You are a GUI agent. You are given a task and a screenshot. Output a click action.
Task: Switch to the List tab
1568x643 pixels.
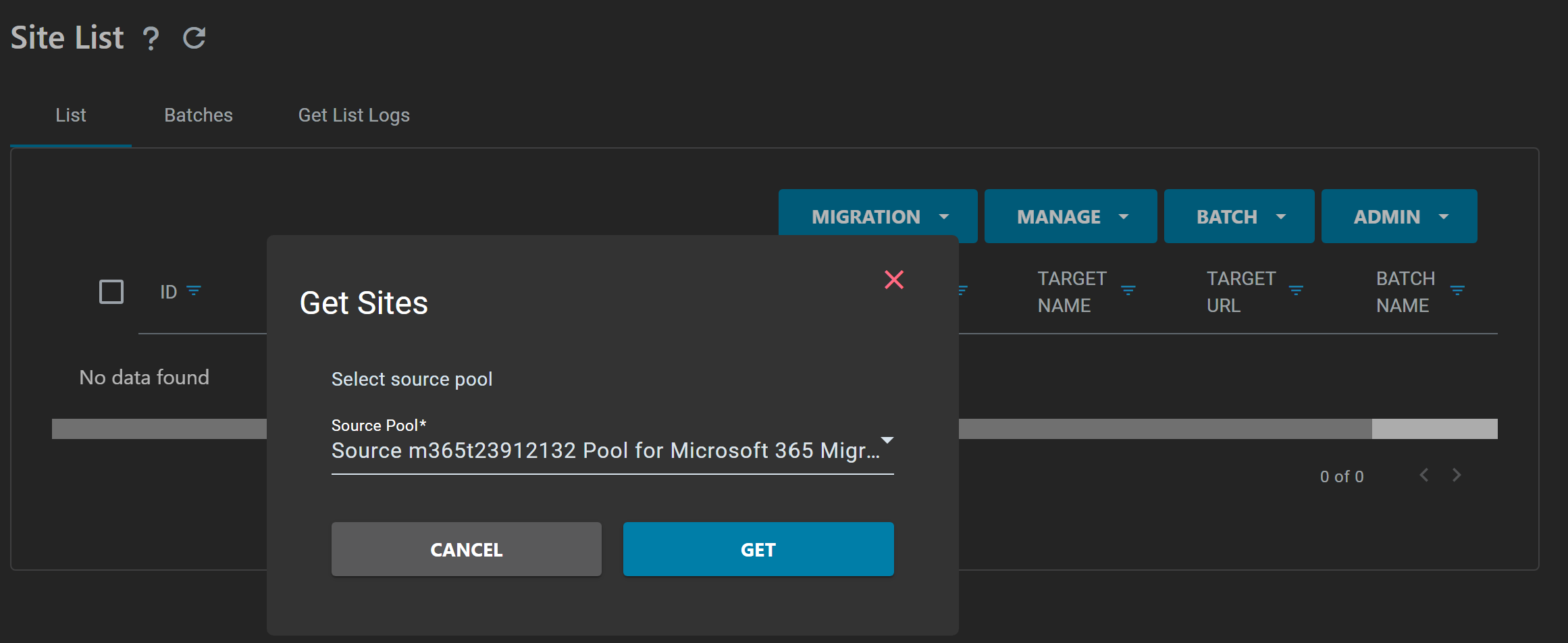pyautogui.click(x=71, y=115)
